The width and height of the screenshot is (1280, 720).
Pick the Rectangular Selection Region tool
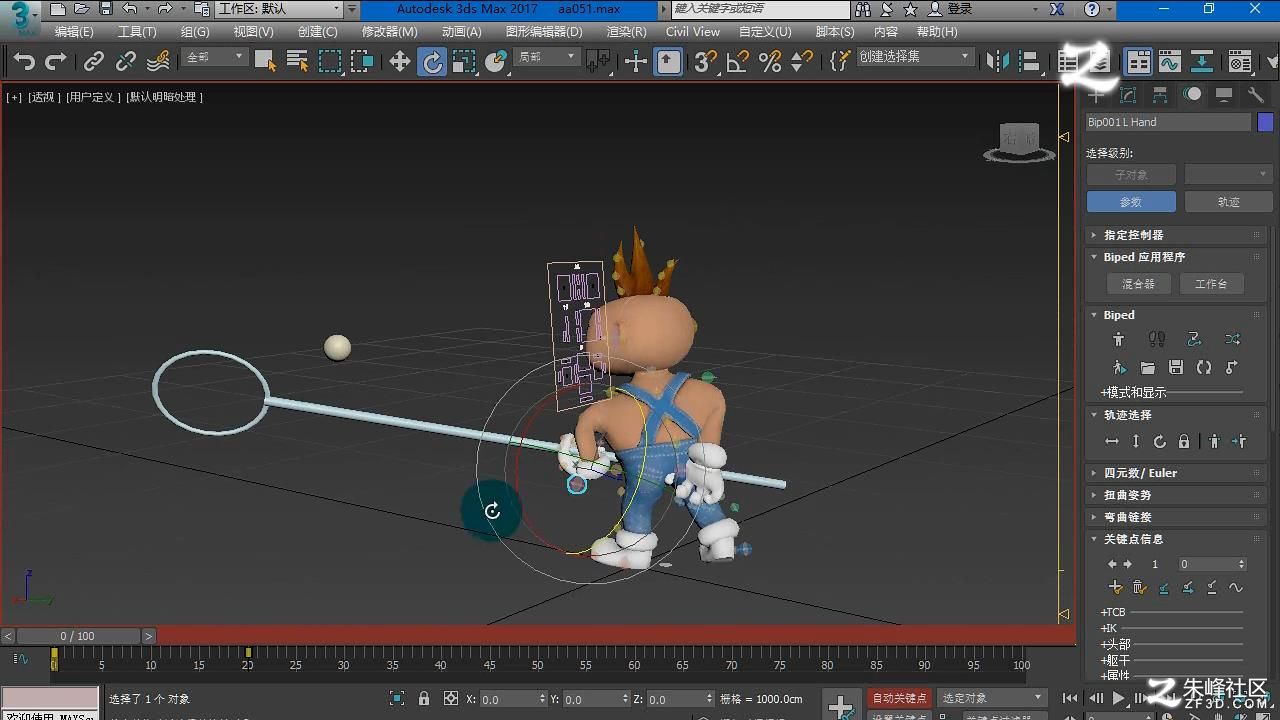329,62
